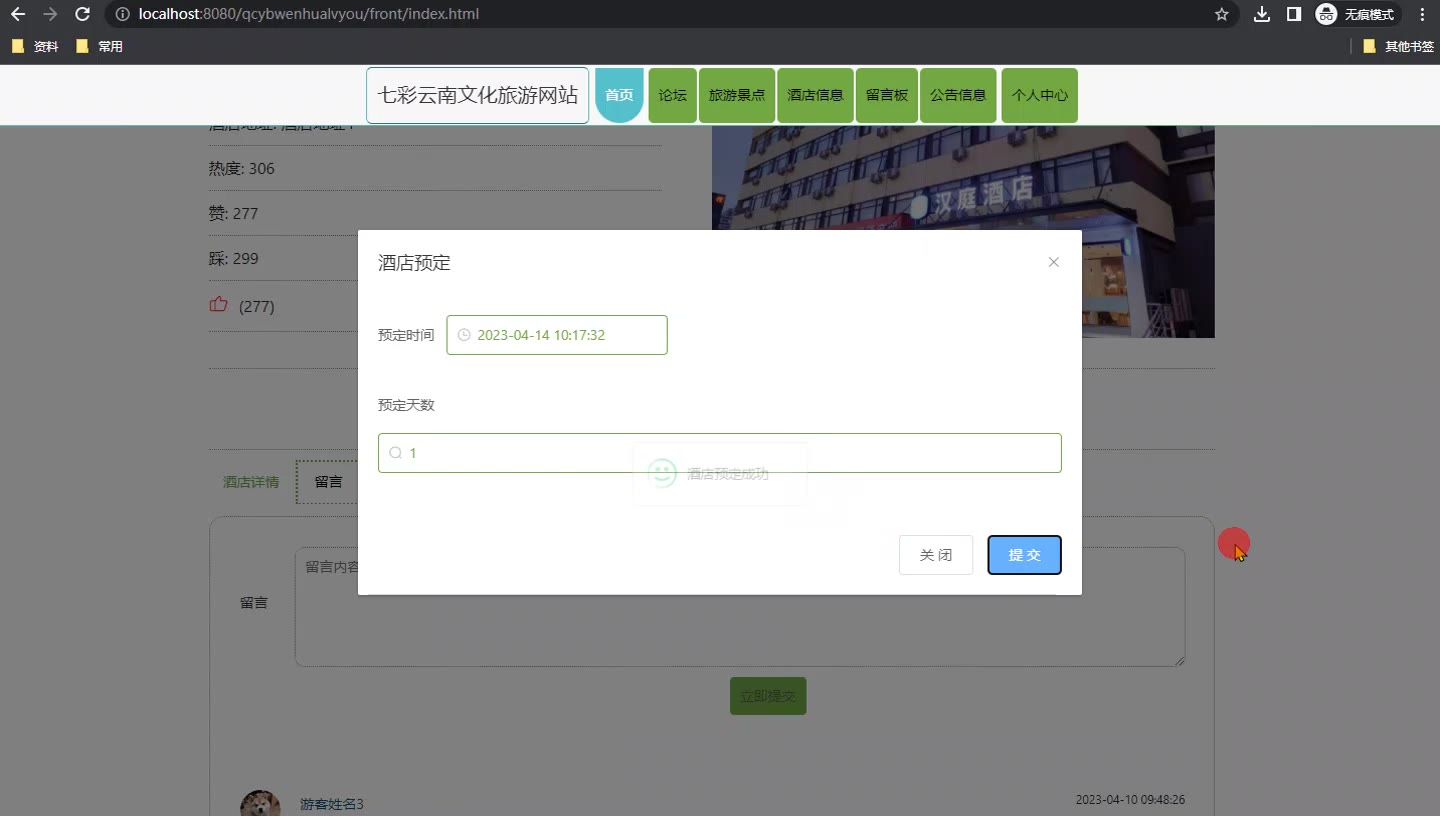Reload the current browser page
This screenshot has height=816, width=1440.
pos(83,14)
